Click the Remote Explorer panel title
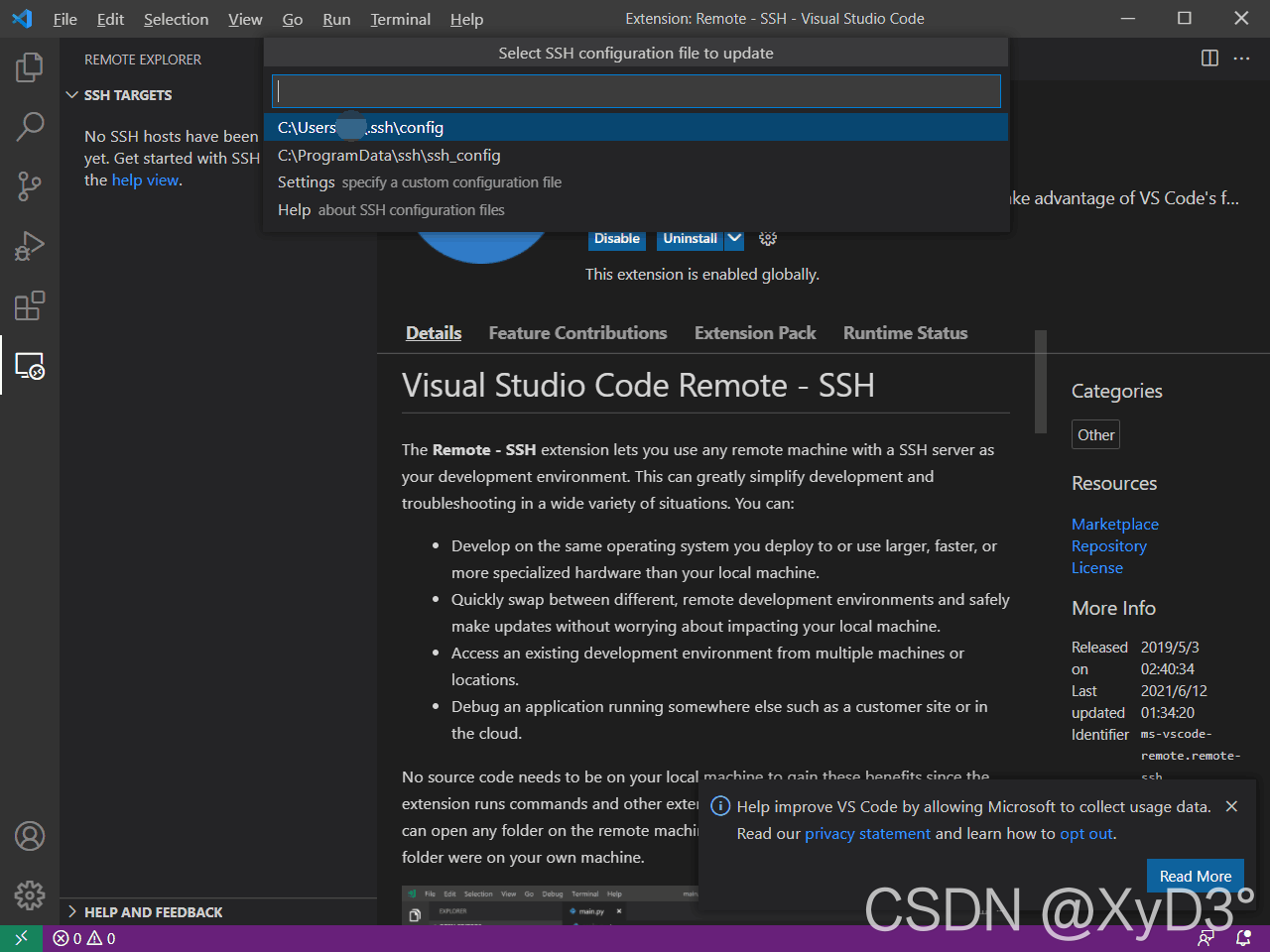Image resolution: width=1270 pixels, height=952 pixels. click(143, 59)
